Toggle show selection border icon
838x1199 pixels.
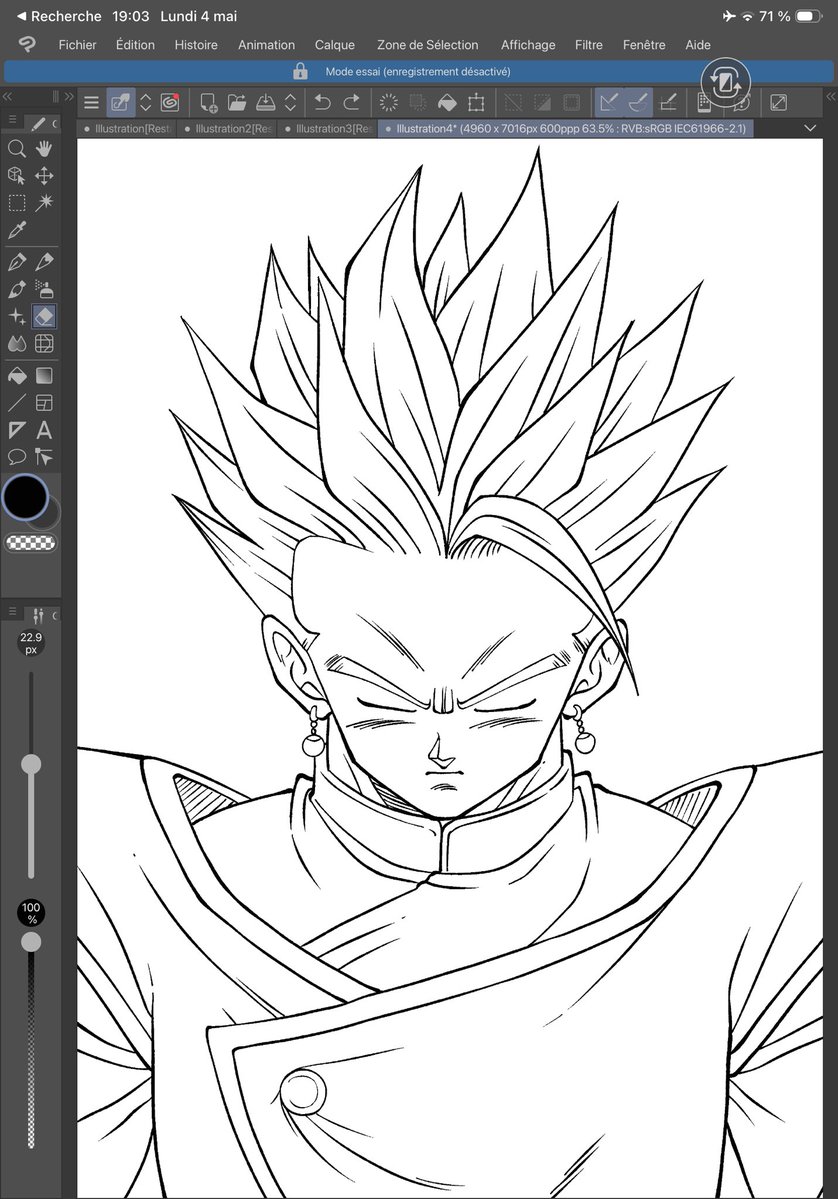click(571, 102)
